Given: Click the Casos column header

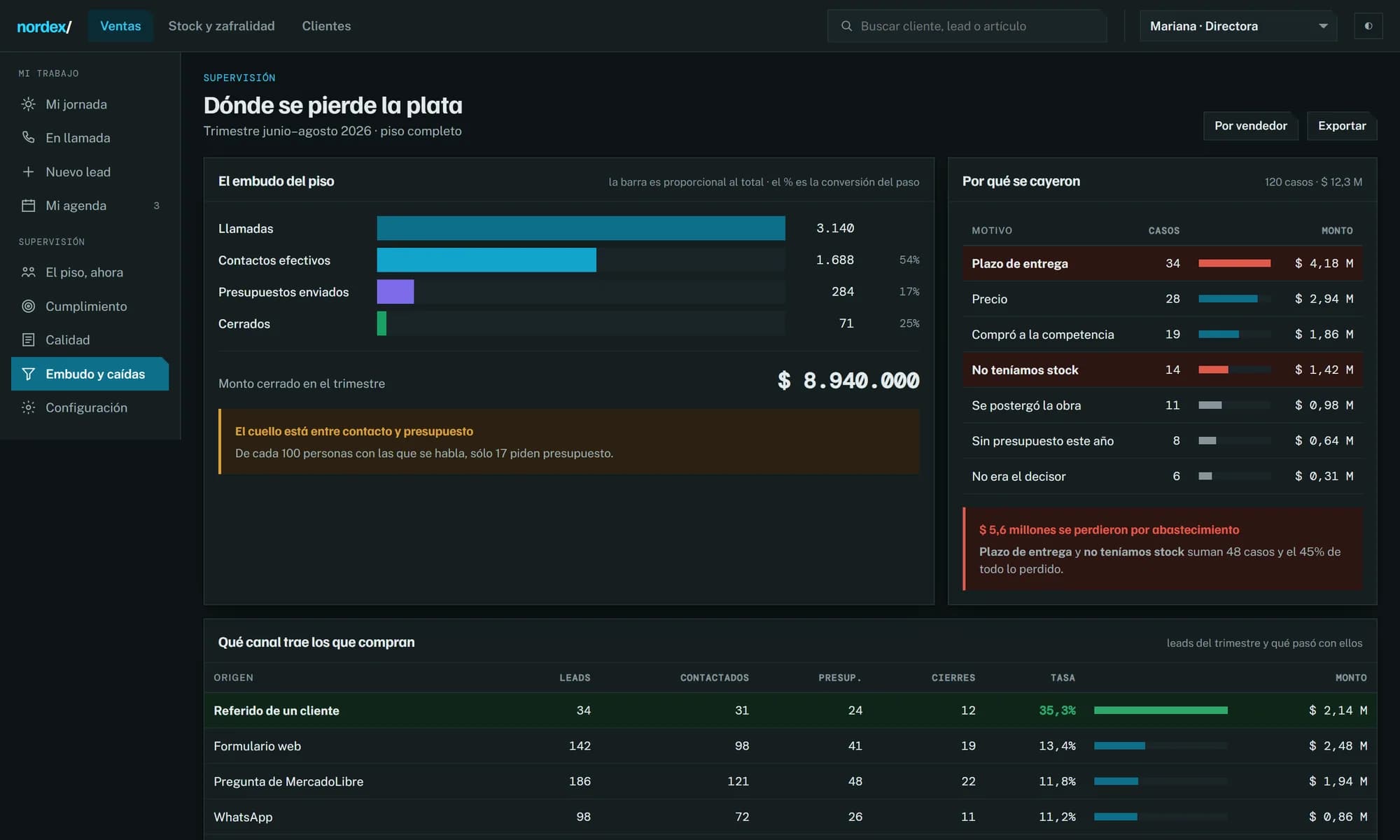Looking at the screenshot, I should 1164,230.
